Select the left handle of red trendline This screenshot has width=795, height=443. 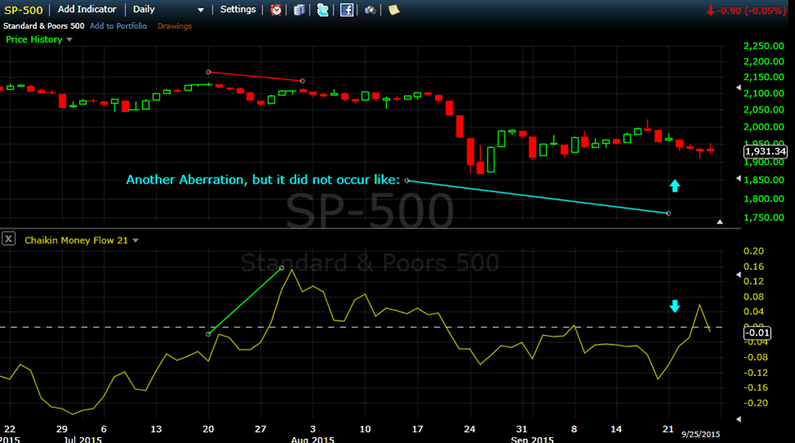208,72
